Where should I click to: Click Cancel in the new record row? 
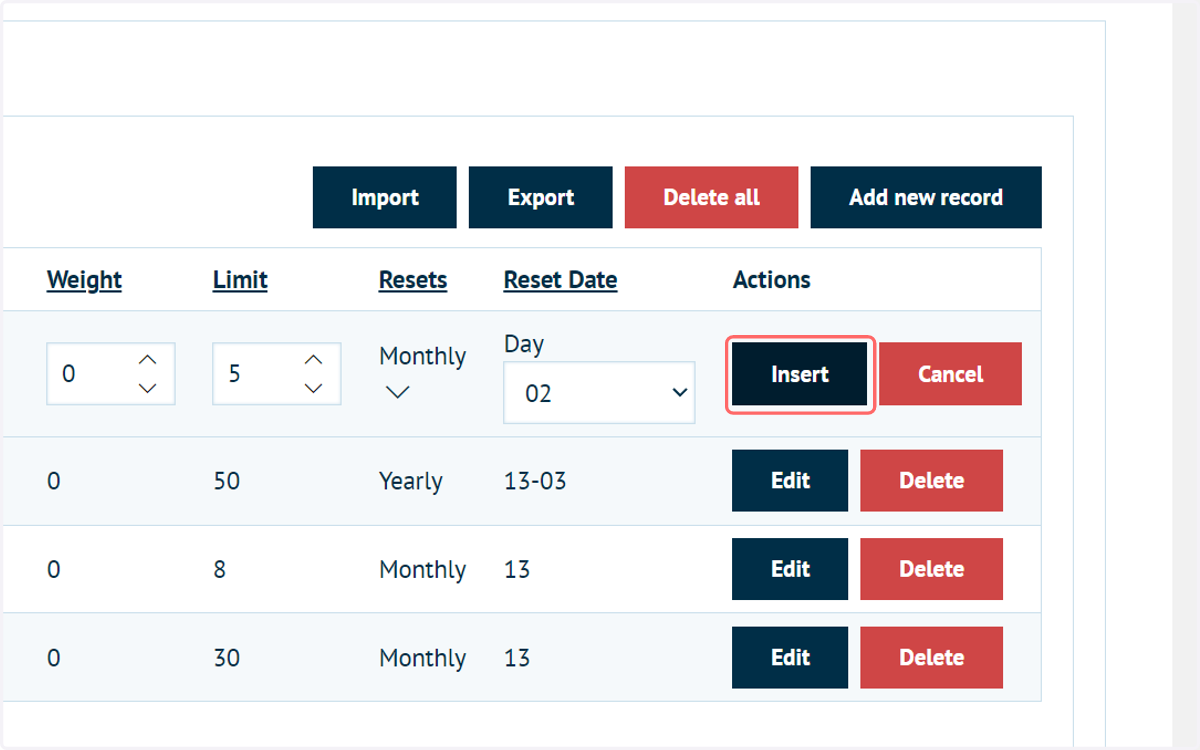tap(951, 374)
